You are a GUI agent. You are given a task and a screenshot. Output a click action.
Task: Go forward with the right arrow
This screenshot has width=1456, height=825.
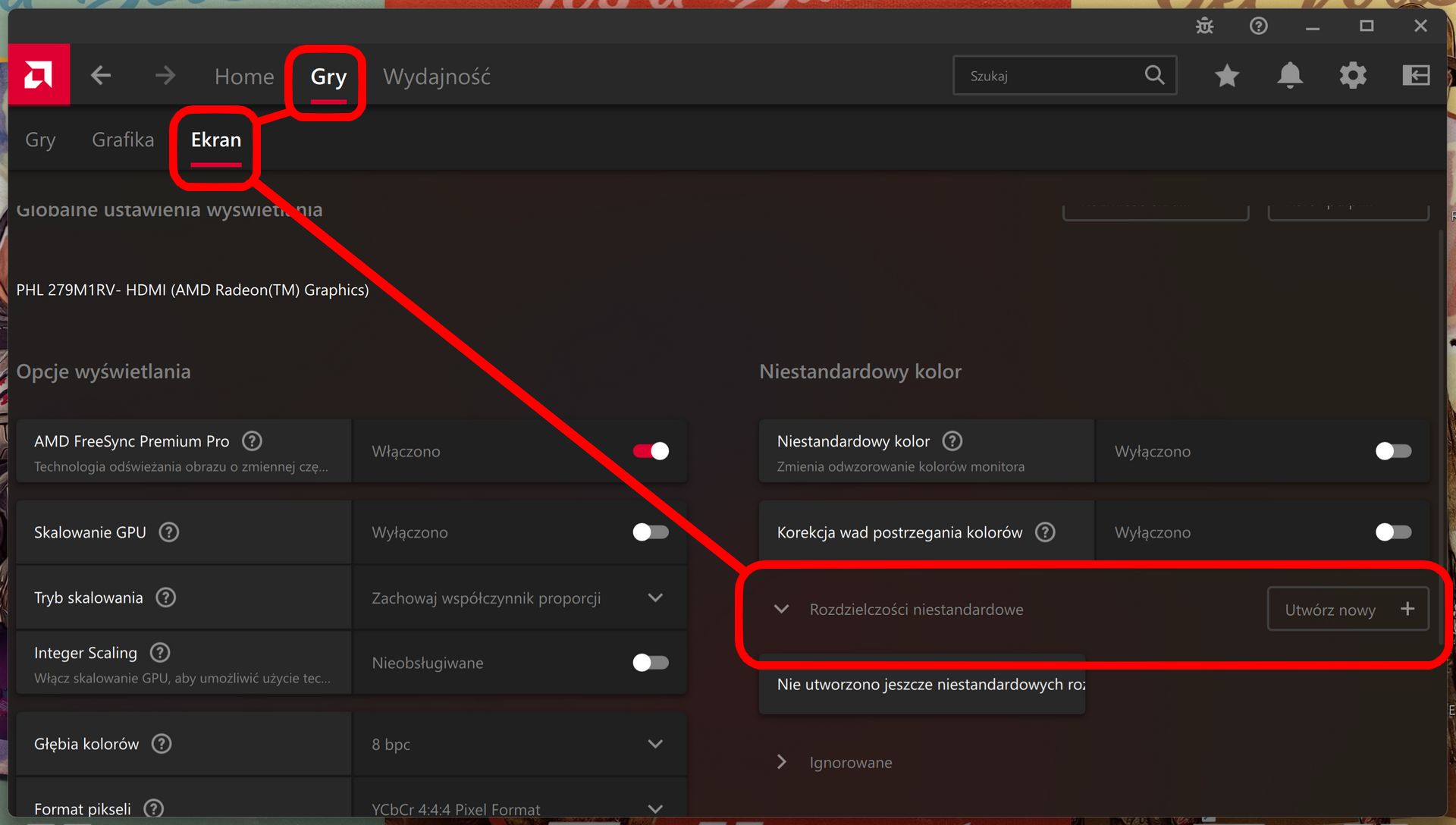(165, 75)
